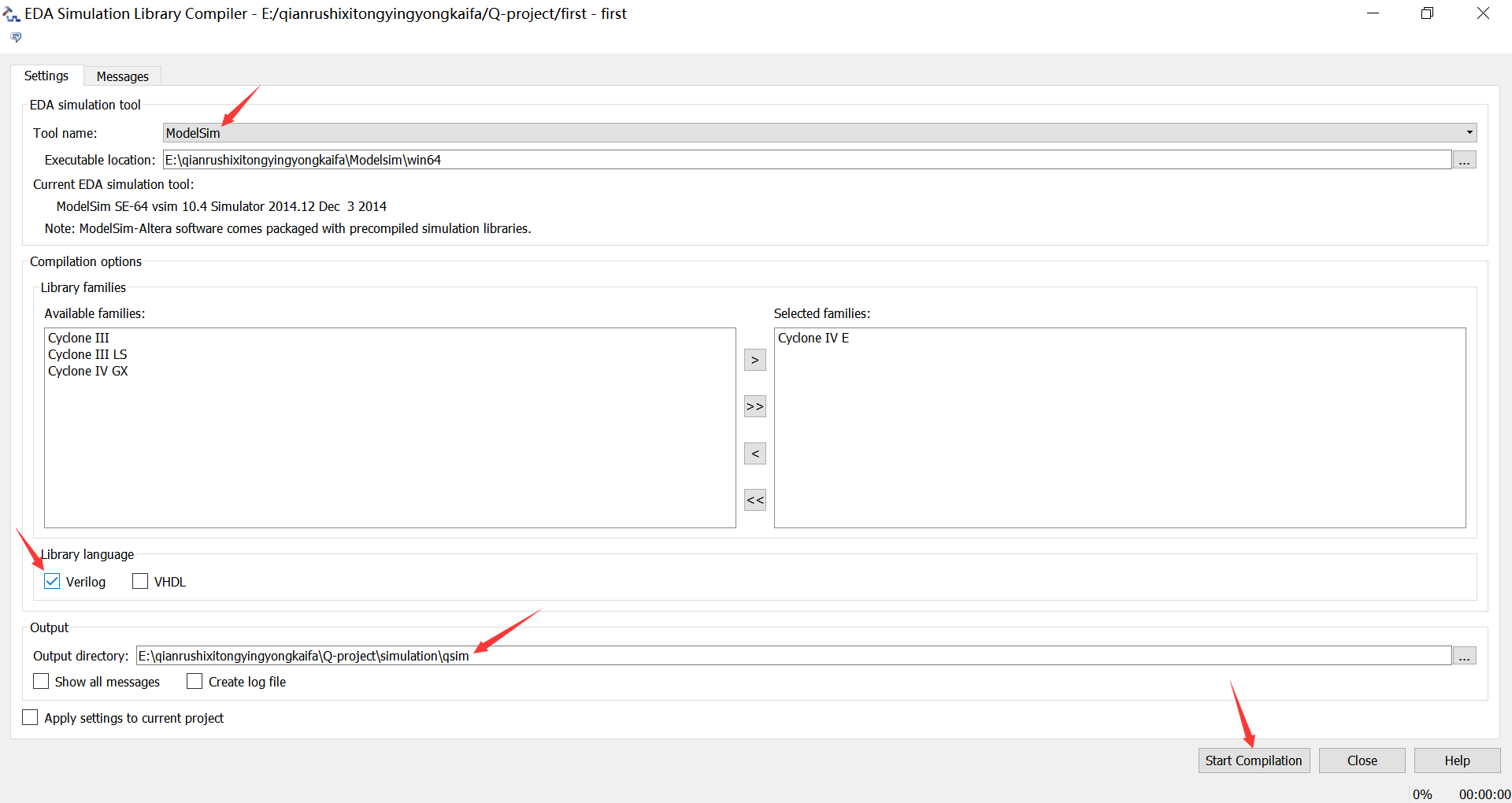Screen dimensions: 1512x803
Task: Select Cyclone III LS in Available families
Action: (87, 354)
